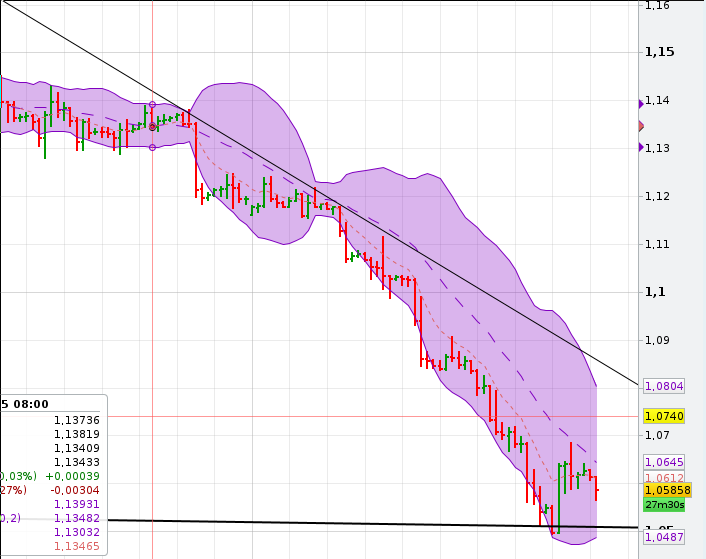Click the 1,15 price axis label
This screenshot has width=706, height=559.
(660, 52)
